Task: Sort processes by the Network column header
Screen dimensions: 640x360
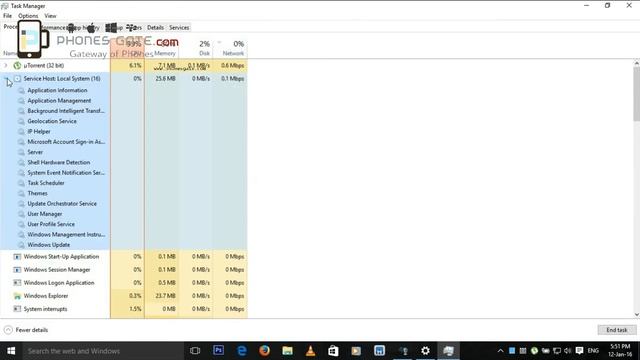Action: coord(230,47)
